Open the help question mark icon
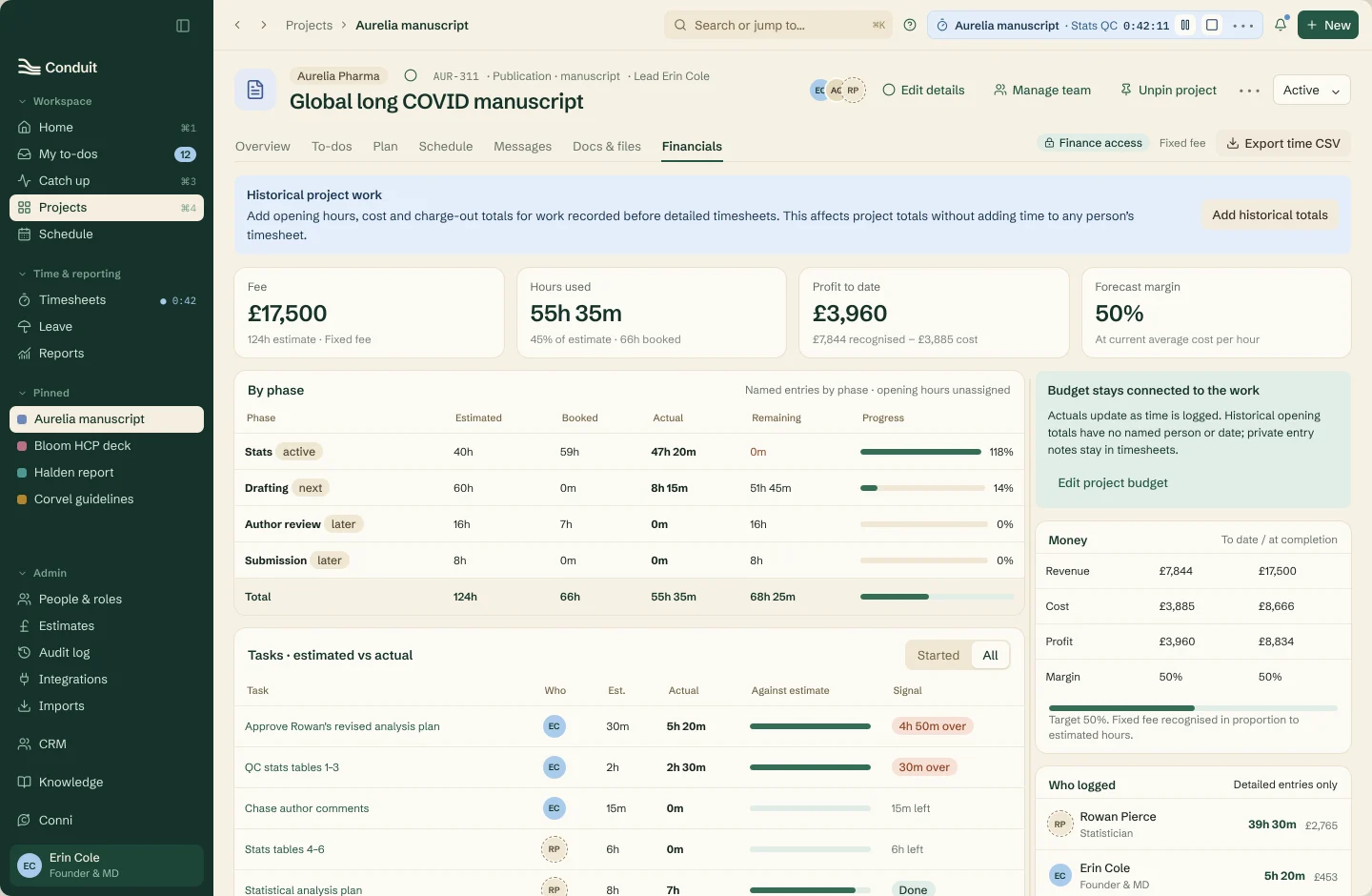 coord(910,26)
